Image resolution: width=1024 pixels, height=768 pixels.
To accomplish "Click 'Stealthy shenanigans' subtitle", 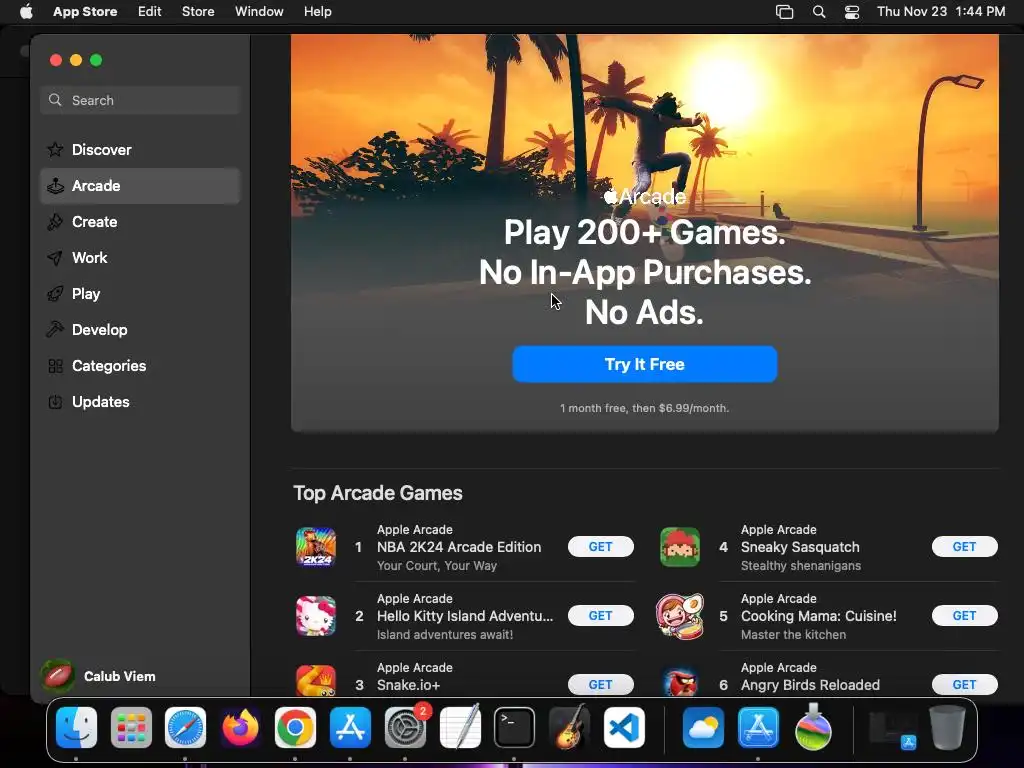I will pos(801,566).
